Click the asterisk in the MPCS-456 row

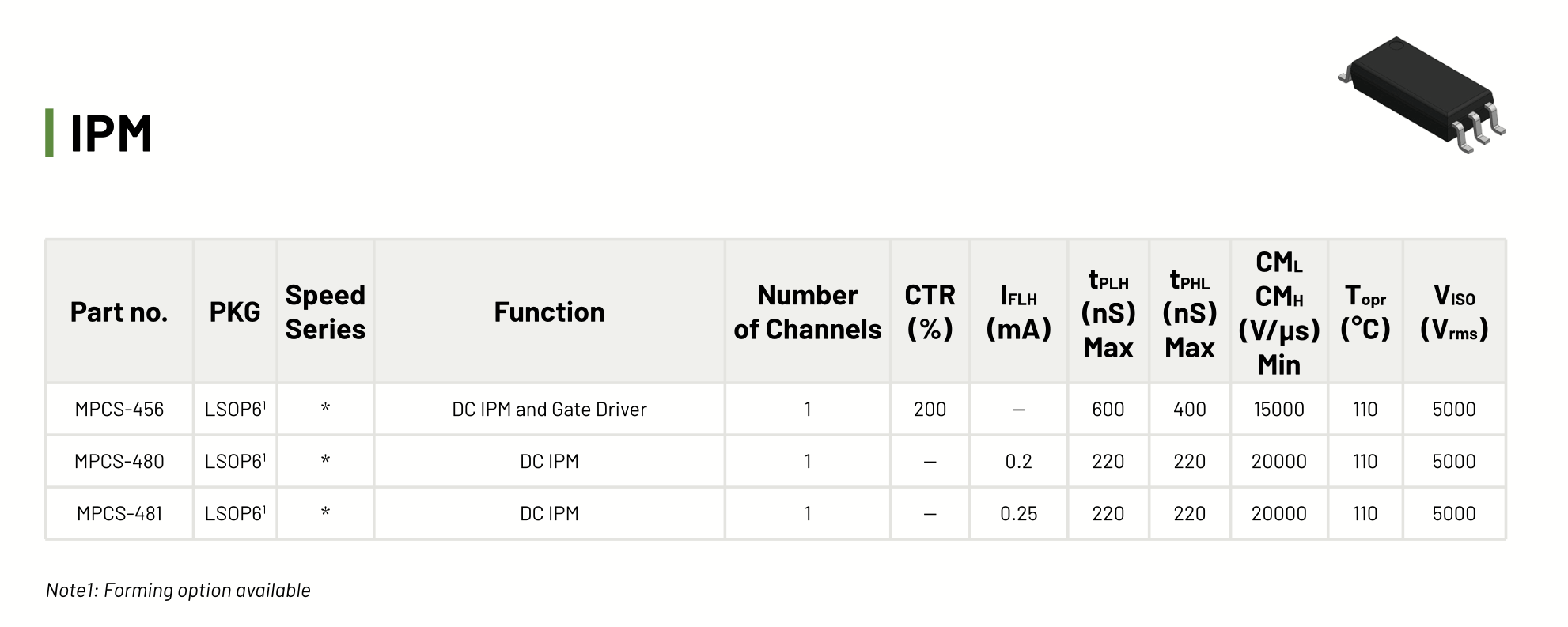point(325,410)
